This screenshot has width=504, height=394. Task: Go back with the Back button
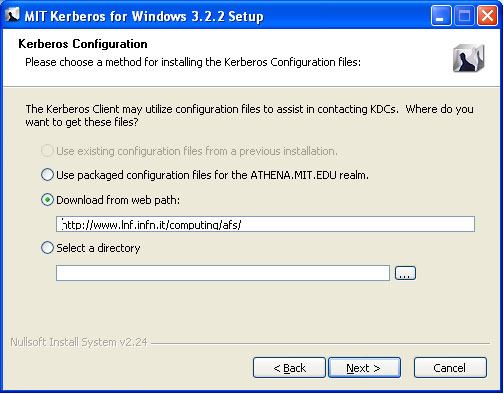click(x=289, y=368)
